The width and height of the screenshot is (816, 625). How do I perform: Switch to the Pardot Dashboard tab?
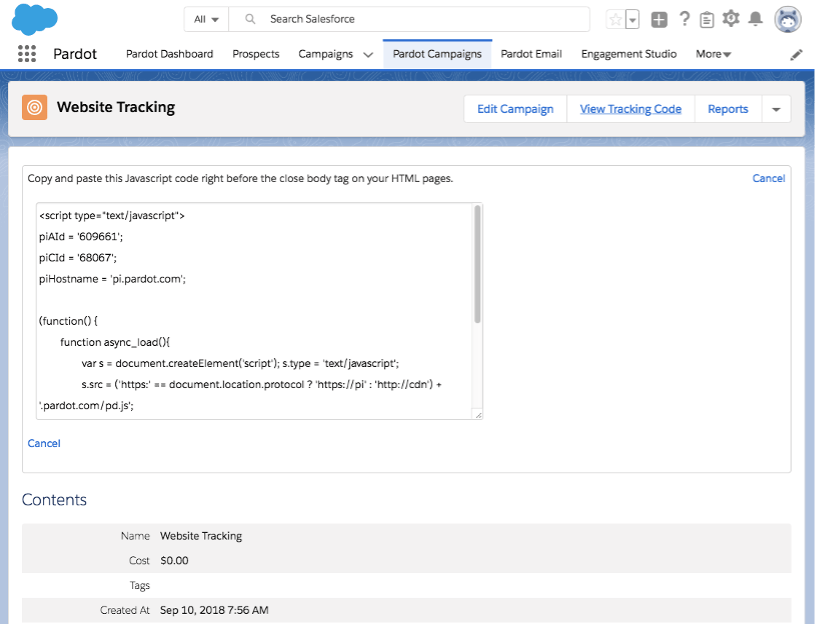[x=169, y=54]
